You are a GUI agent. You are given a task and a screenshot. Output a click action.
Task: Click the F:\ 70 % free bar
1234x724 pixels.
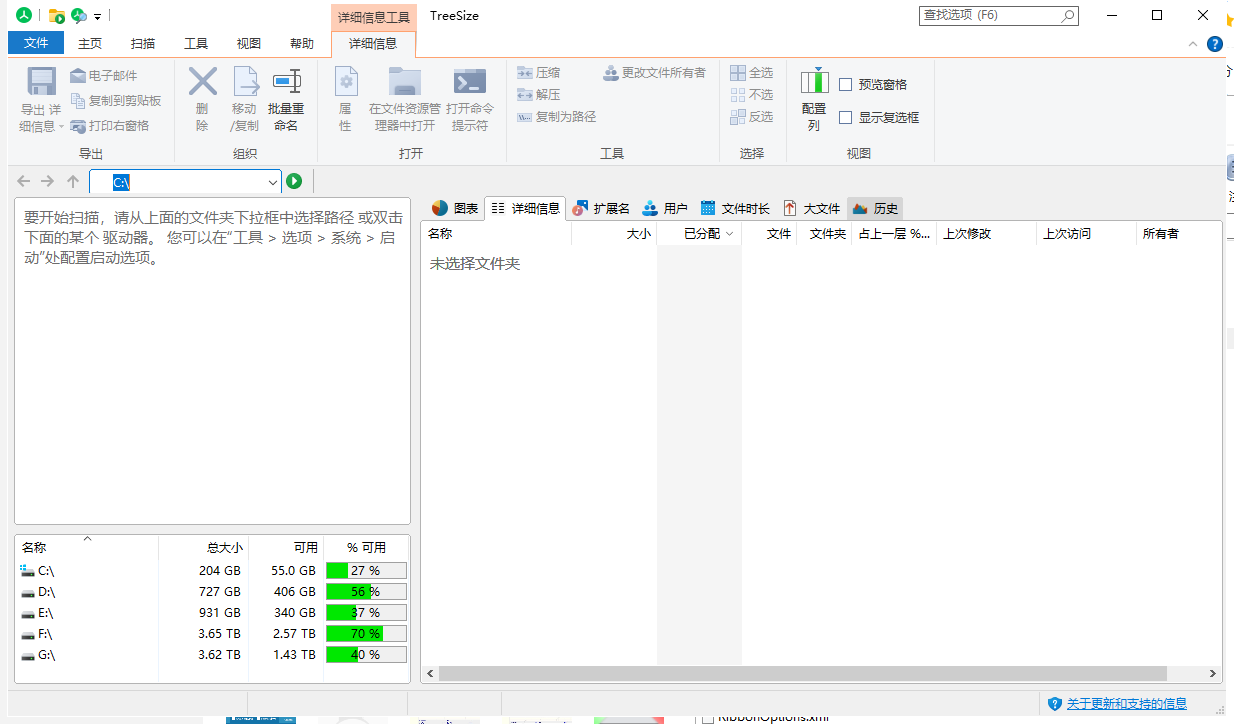[366, 633]
